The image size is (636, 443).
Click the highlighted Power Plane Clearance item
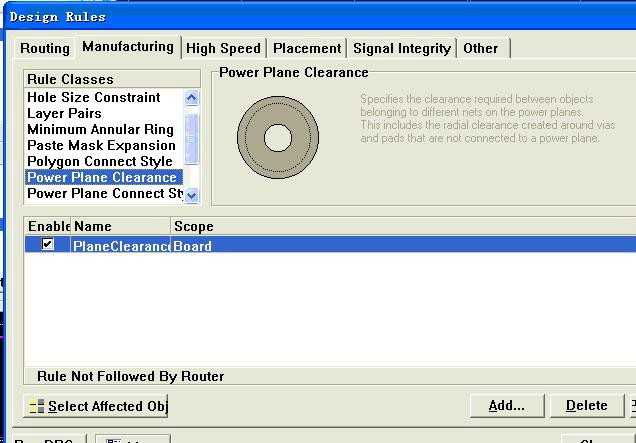pos(104,177)
